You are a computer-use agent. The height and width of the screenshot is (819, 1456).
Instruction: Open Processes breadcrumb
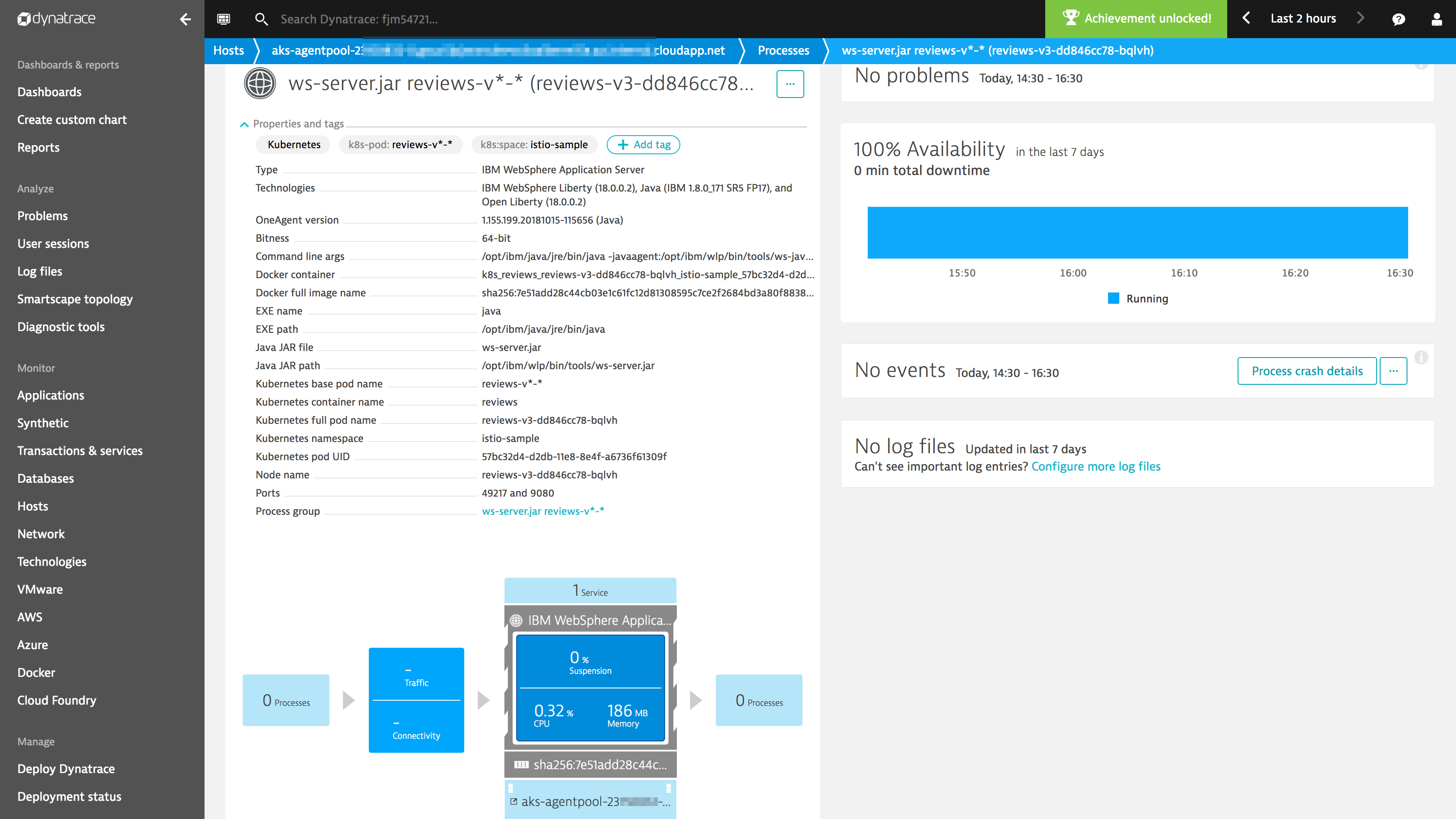click(x=783, y=50)
